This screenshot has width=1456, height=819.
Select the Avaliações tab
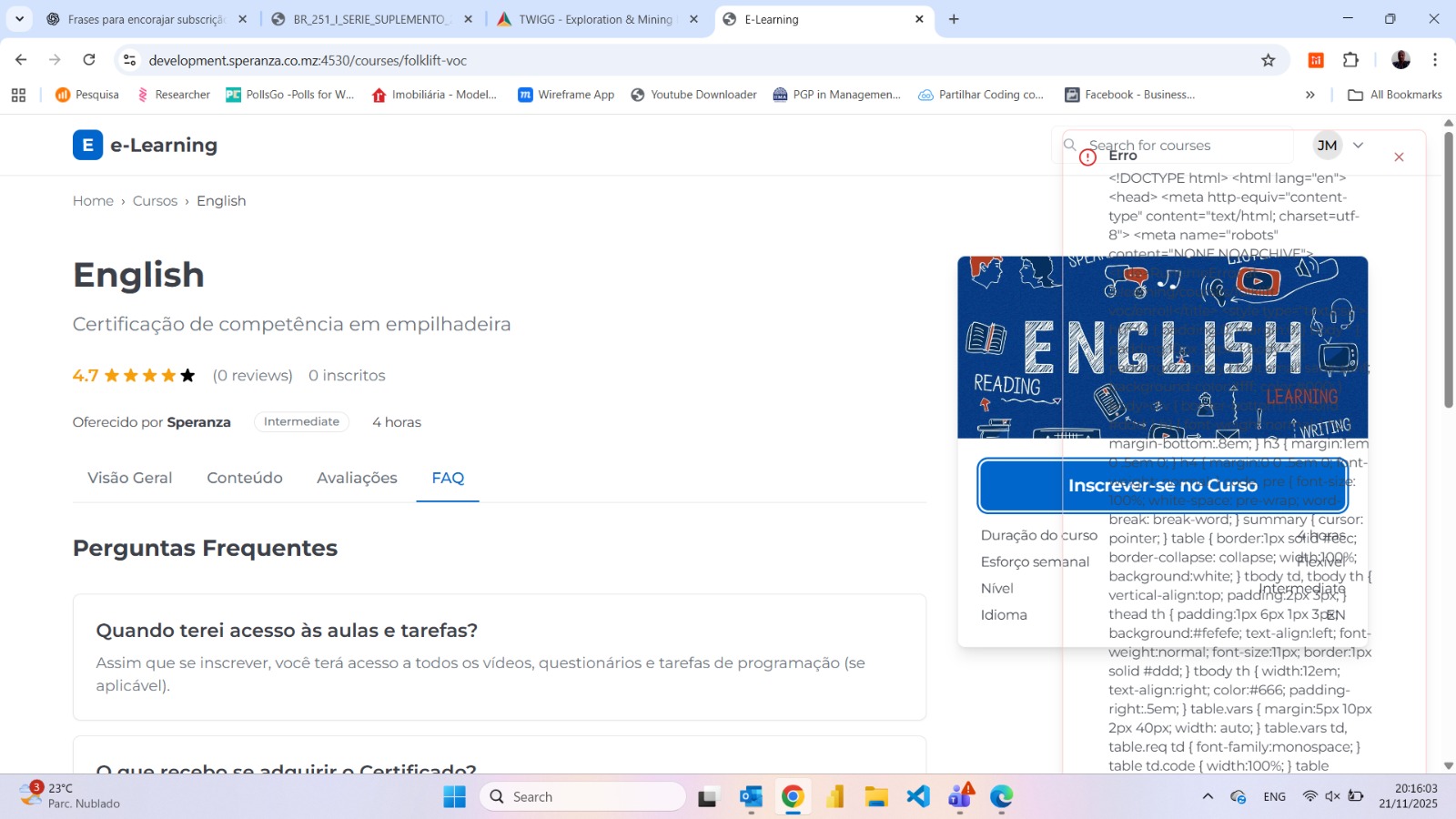click(x=357, y=478)
